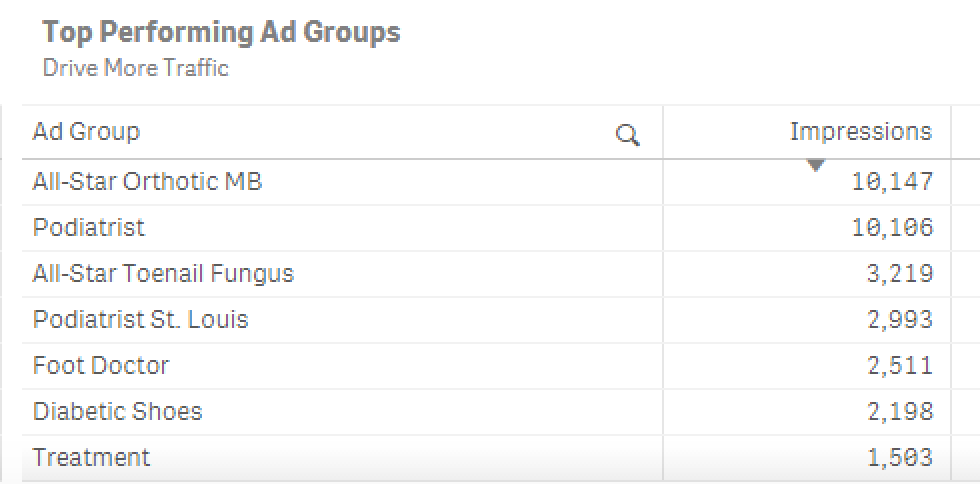Image resolution: width=980 pixels, height=484 pixels.
Task: Choose the All-Star Toenail Fungus row
Action: pos(163,274)
